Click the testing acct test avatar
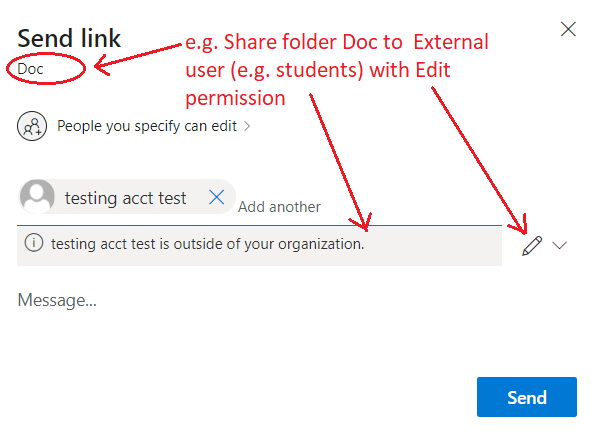This screenshot has height=433, width=595. click(x=37, y=197)
